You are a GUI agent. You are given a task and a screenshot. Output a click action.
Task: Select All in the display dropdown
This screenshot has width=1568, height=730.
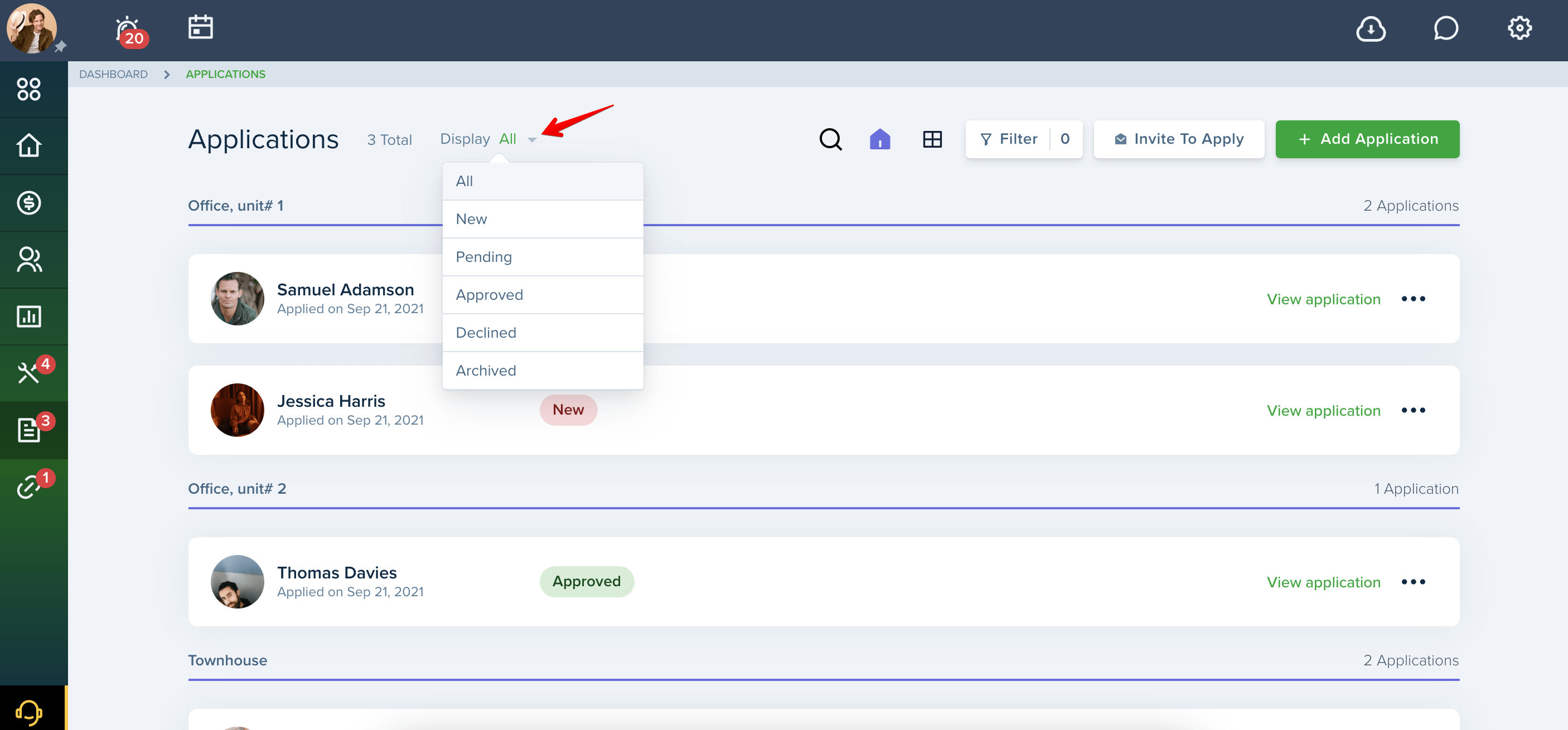(x=543, y=181)
